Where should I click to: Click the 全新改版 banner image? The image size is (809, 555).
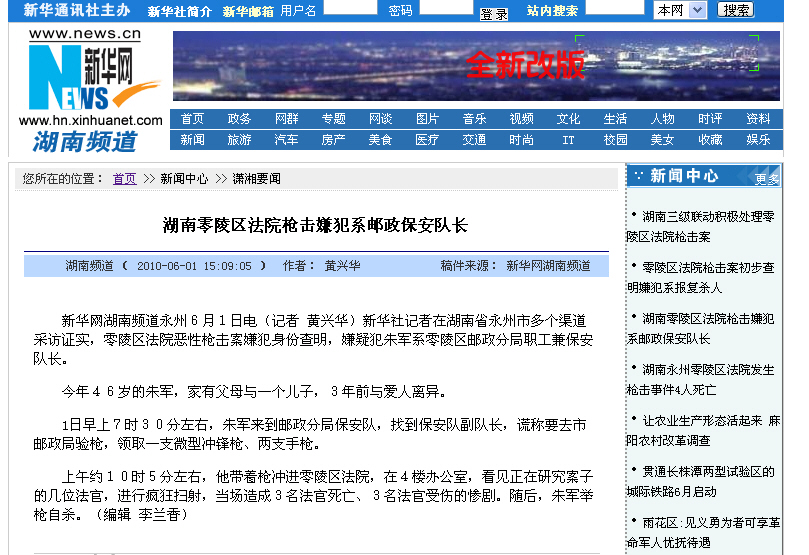[476, 66]
